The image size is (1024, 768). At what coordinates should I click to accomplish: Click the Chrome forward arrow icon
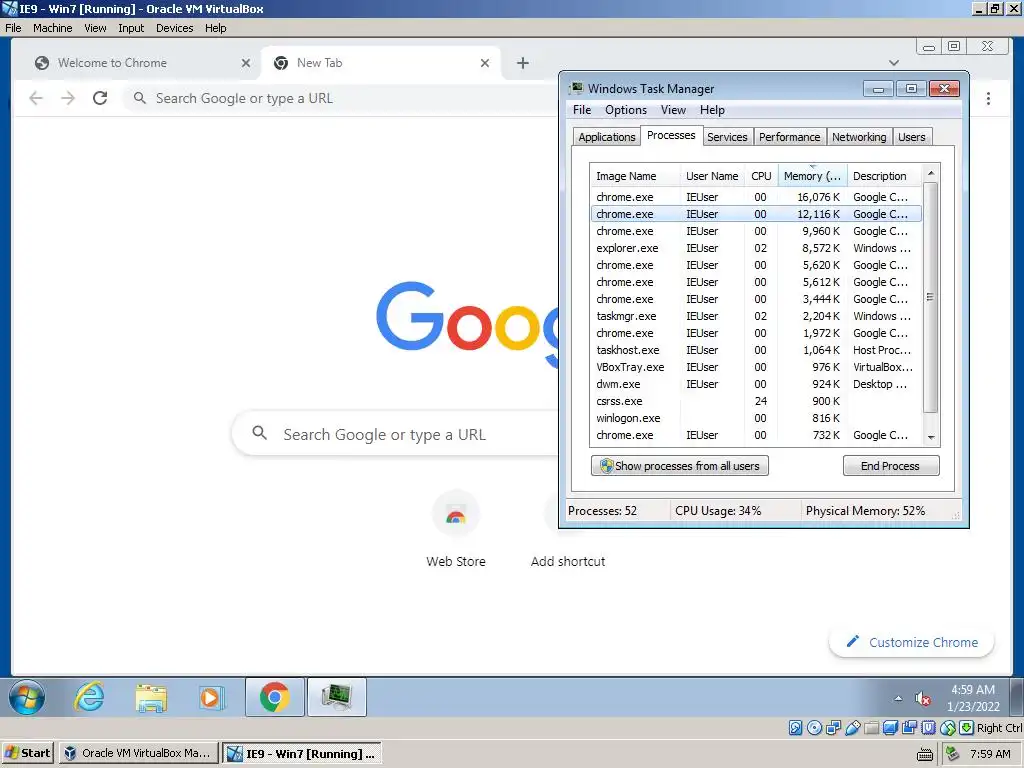tap(68, 99)
